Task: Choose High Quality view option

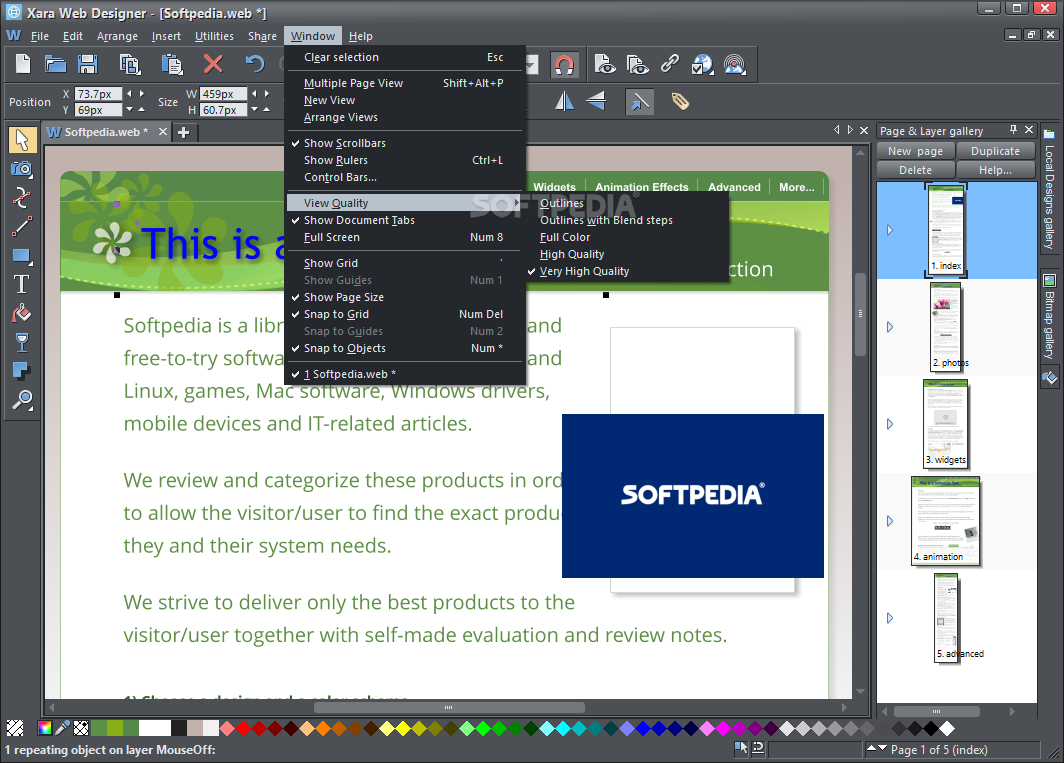Action: [x=626, y=254]
